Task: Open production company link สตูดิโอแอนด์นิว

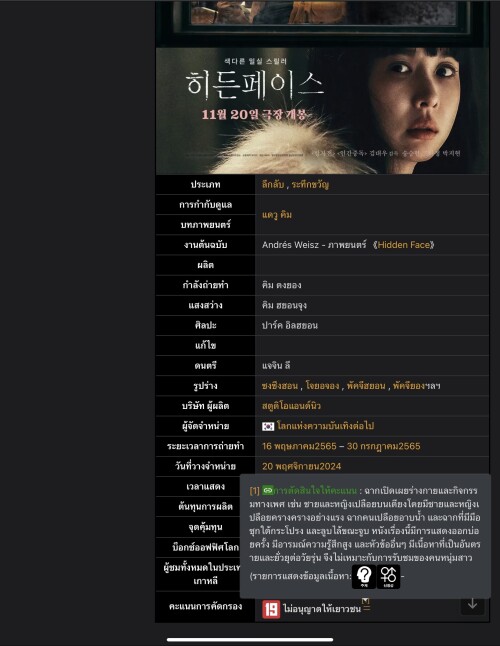Action: click(x=291, y=406)
